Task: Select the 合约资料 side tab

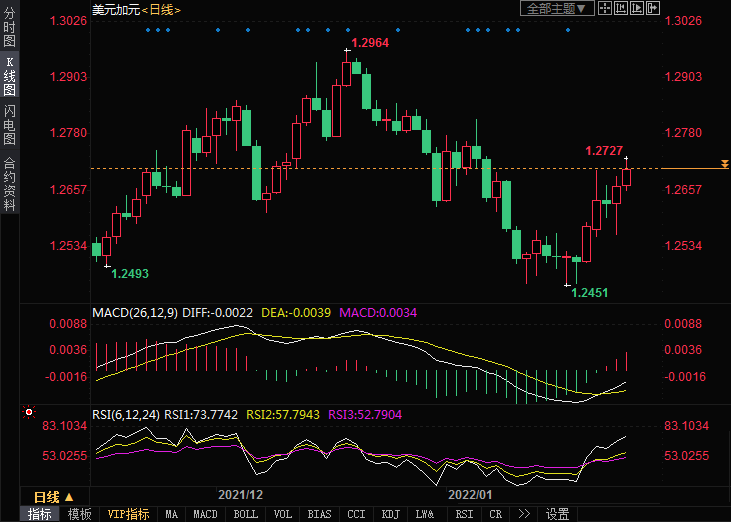Action: (9, 183)
